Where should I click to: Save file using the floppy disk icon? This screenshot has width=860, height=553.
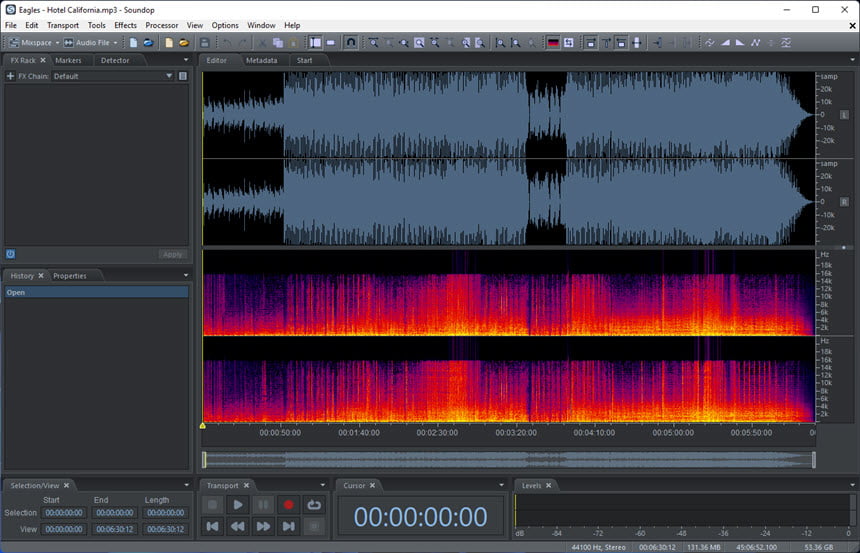[205, 42]
